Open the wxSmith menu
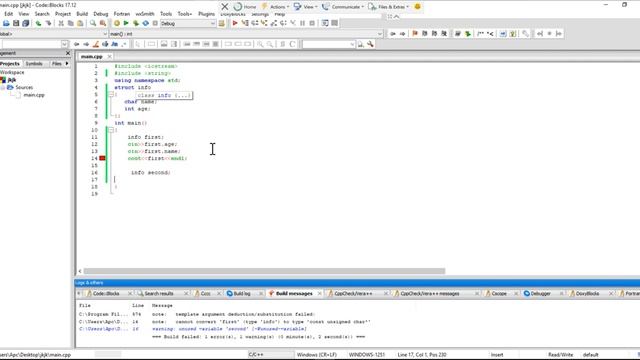 (144, 14)
